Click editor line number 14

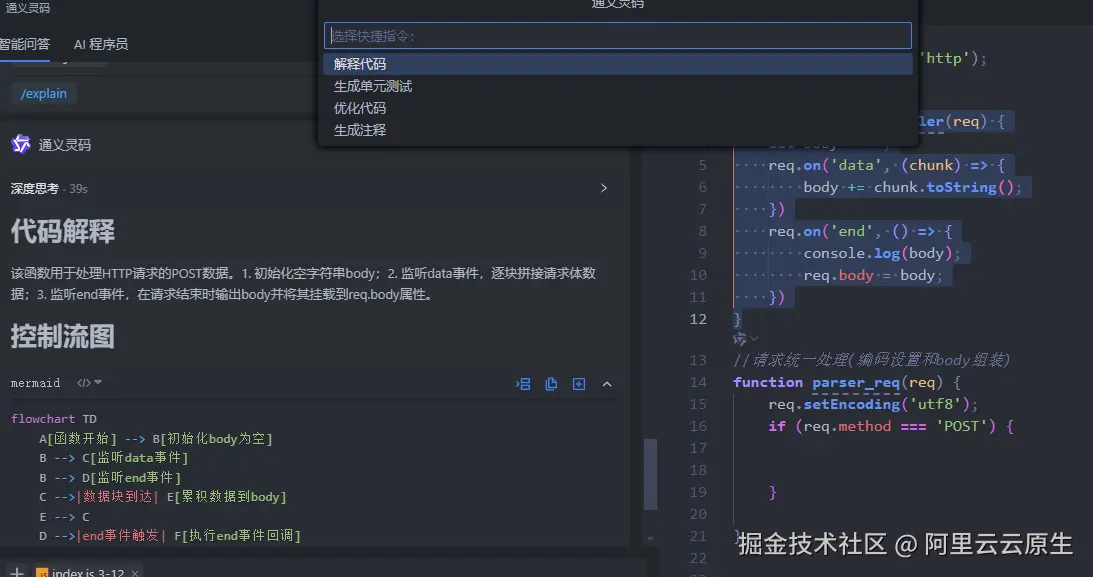click(698, 382)
